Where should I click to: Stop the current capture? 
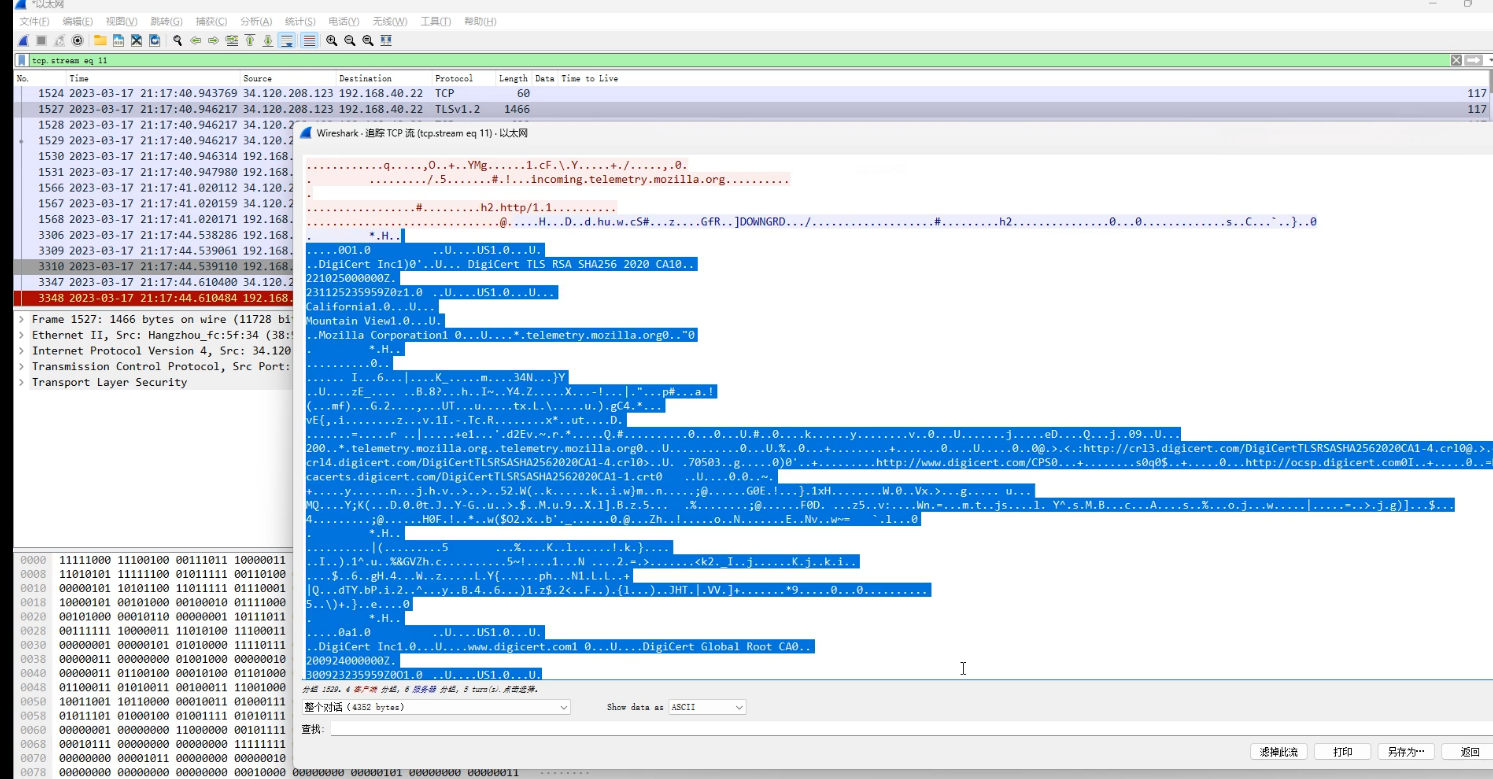click(38, 40)
